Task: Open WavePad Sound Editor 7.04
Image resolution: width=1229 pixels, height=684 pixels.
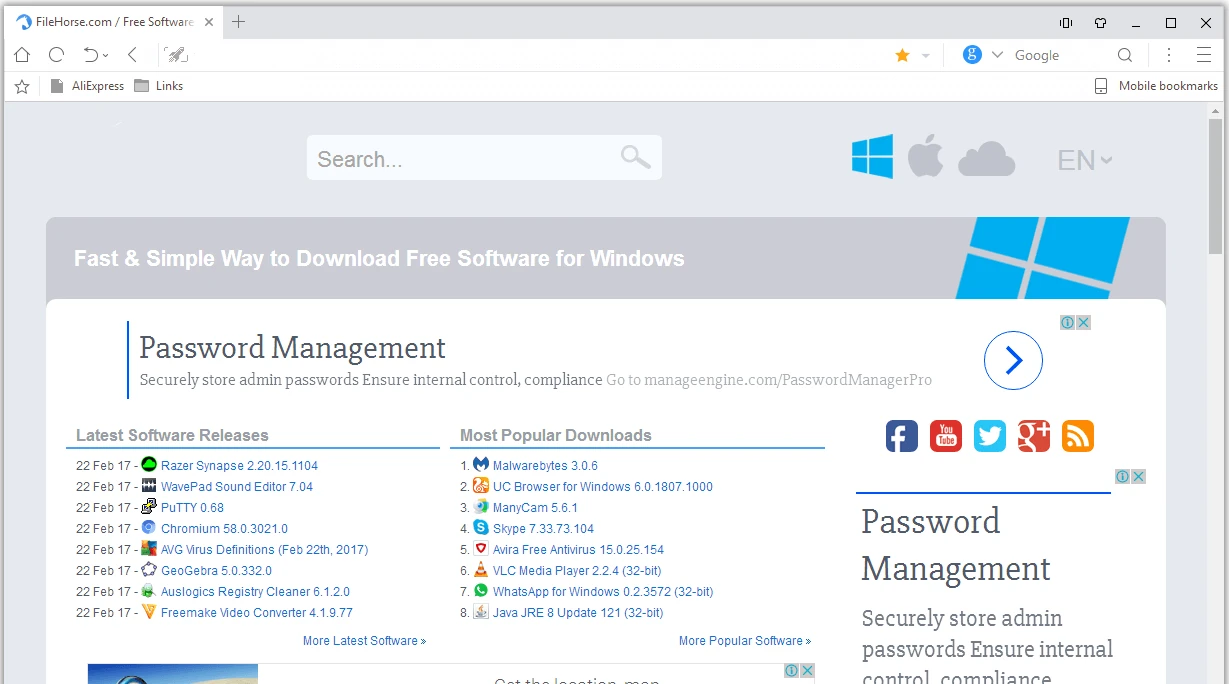Action: click(x=237, y=487)
